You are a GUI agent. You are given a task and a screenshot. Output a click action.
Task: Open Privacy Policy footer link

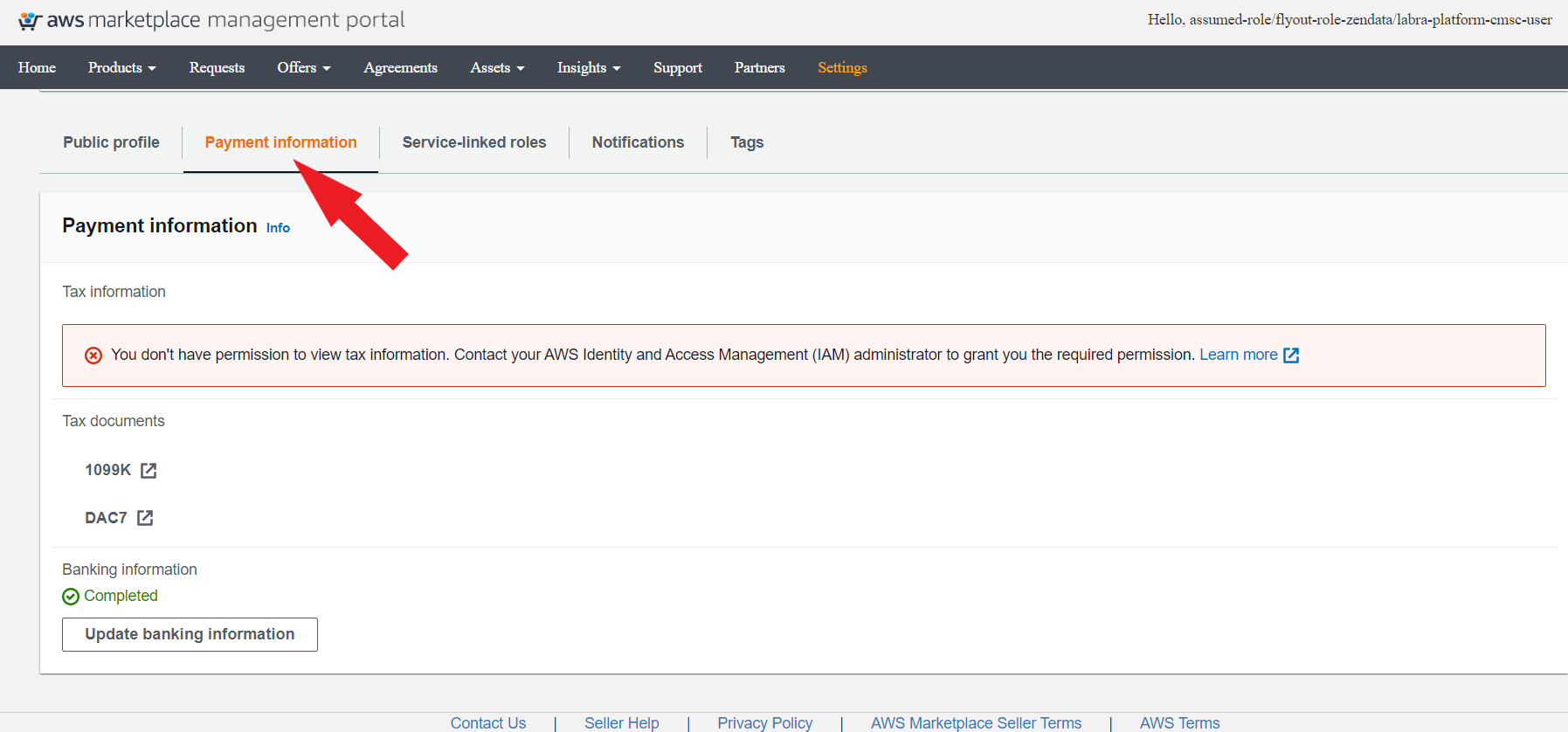765,722
